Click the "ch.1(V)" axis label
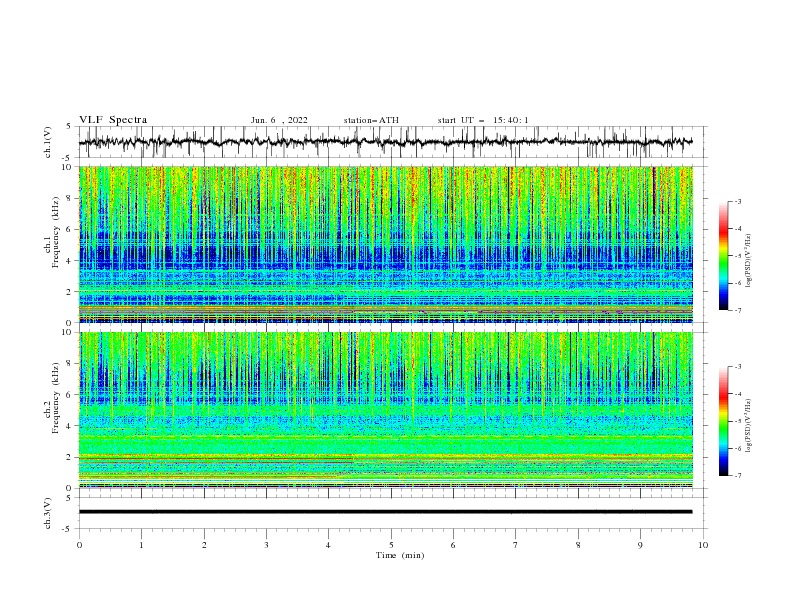 [x=48, y=142]
